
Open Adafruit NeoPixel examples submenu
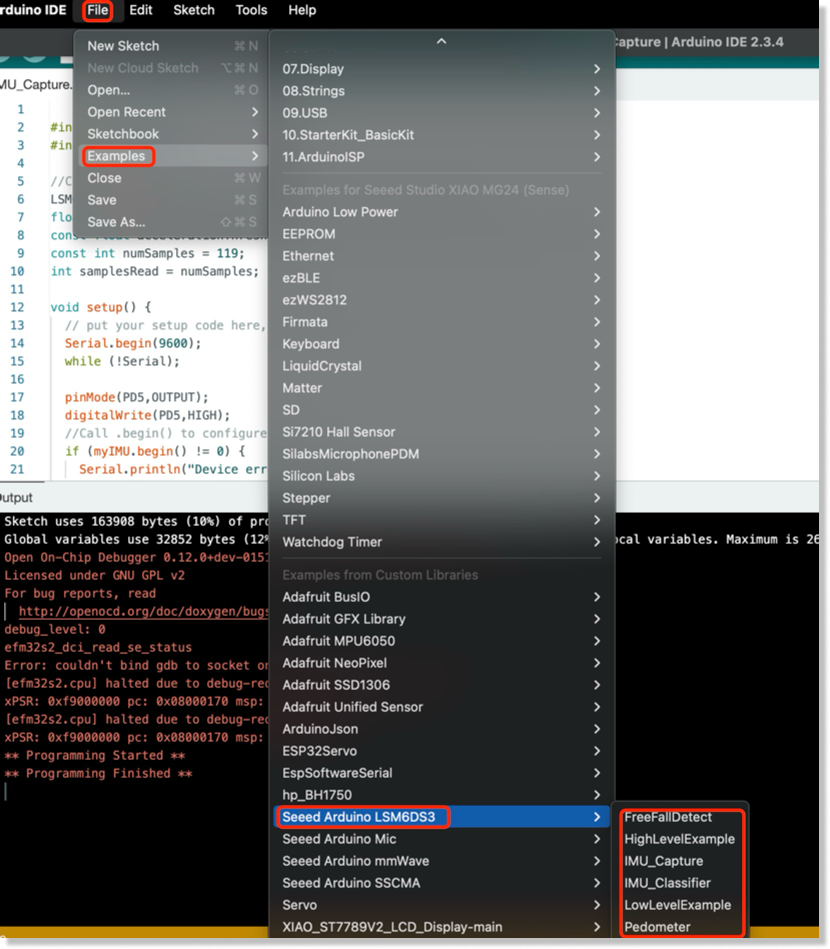tap(441, 663)
